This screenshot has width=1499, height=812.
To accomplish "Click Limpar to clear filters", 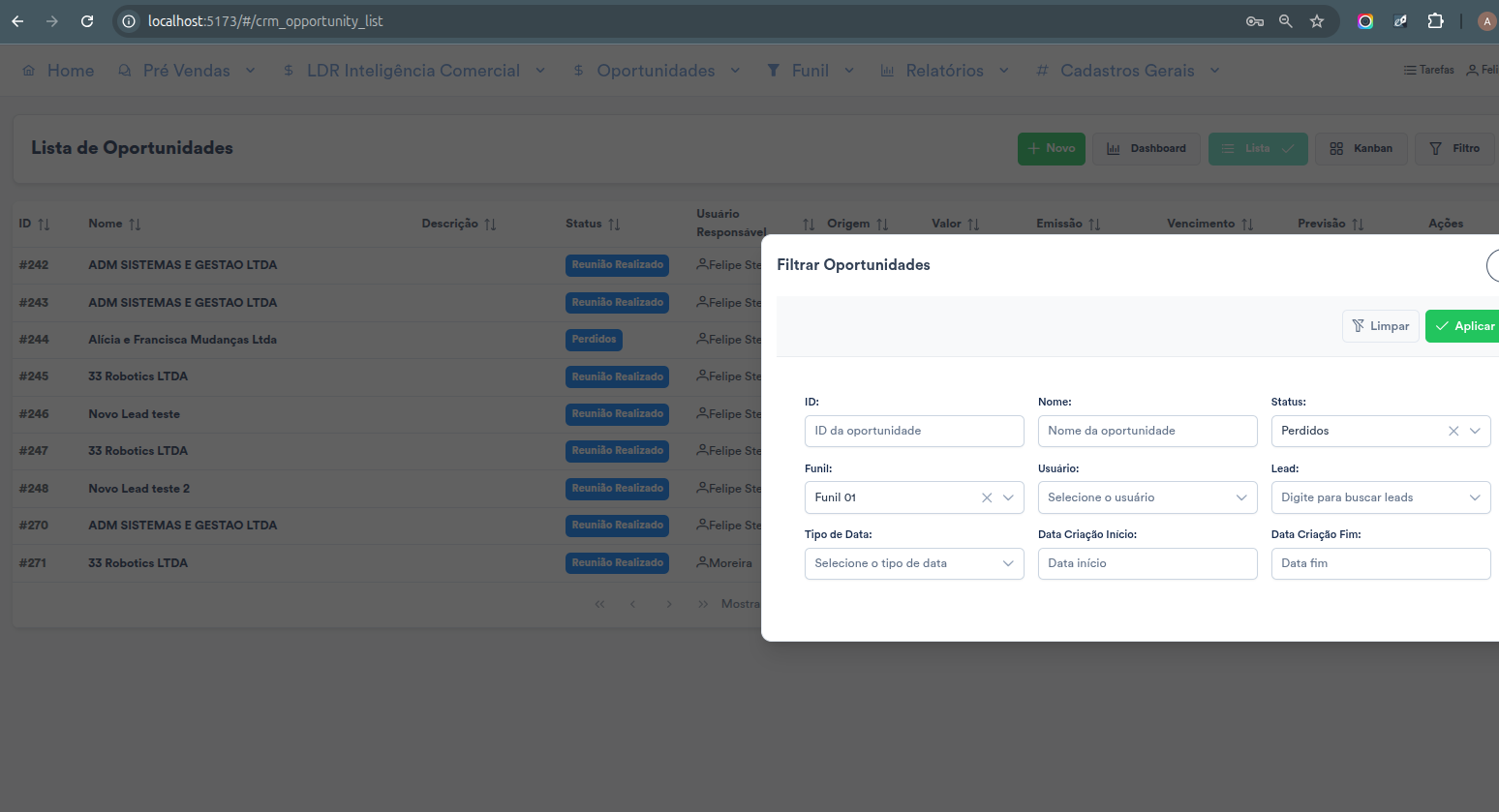I will pos(1381,326).
